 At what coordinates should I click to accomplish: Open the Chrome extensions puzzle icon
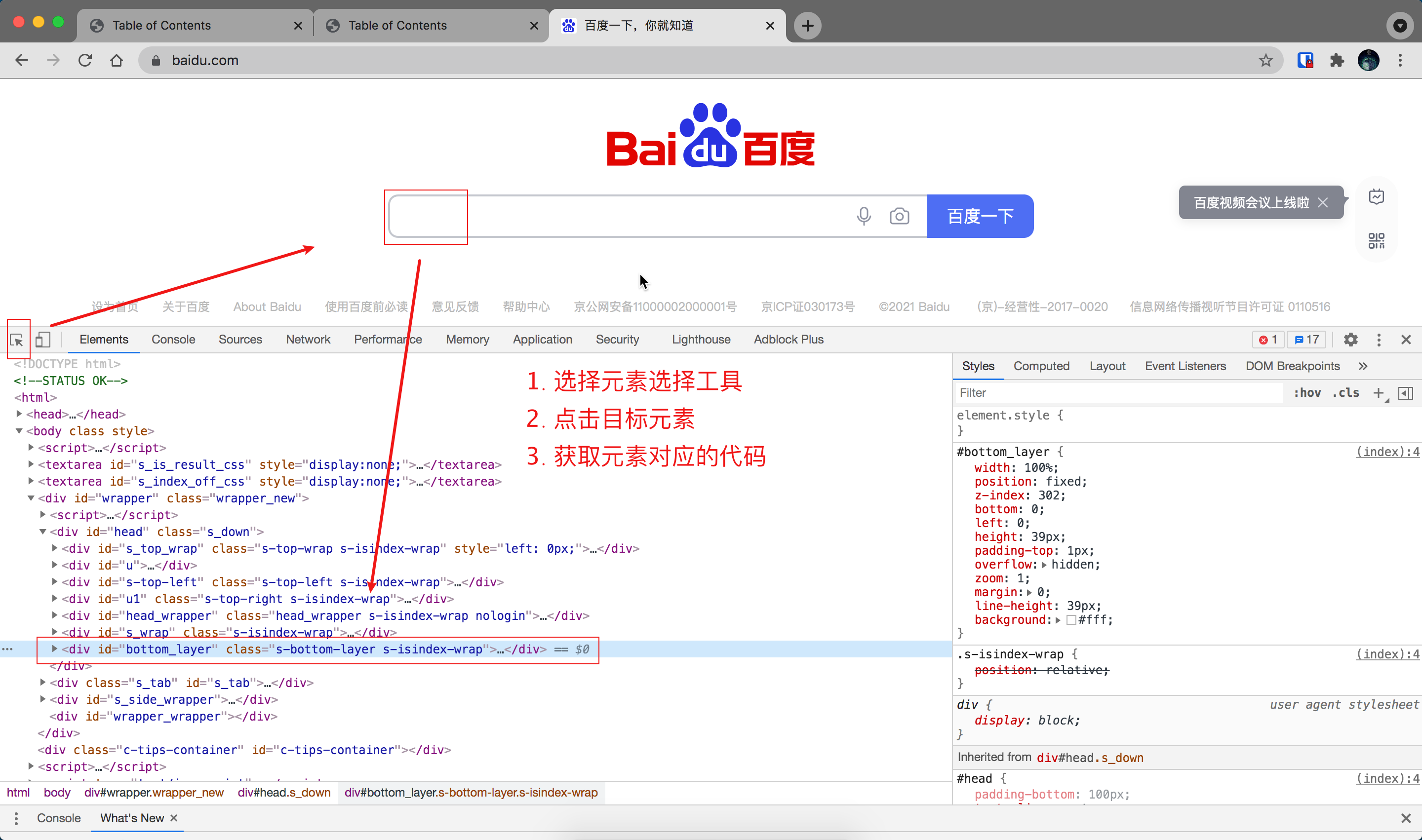coord(1337,60)
